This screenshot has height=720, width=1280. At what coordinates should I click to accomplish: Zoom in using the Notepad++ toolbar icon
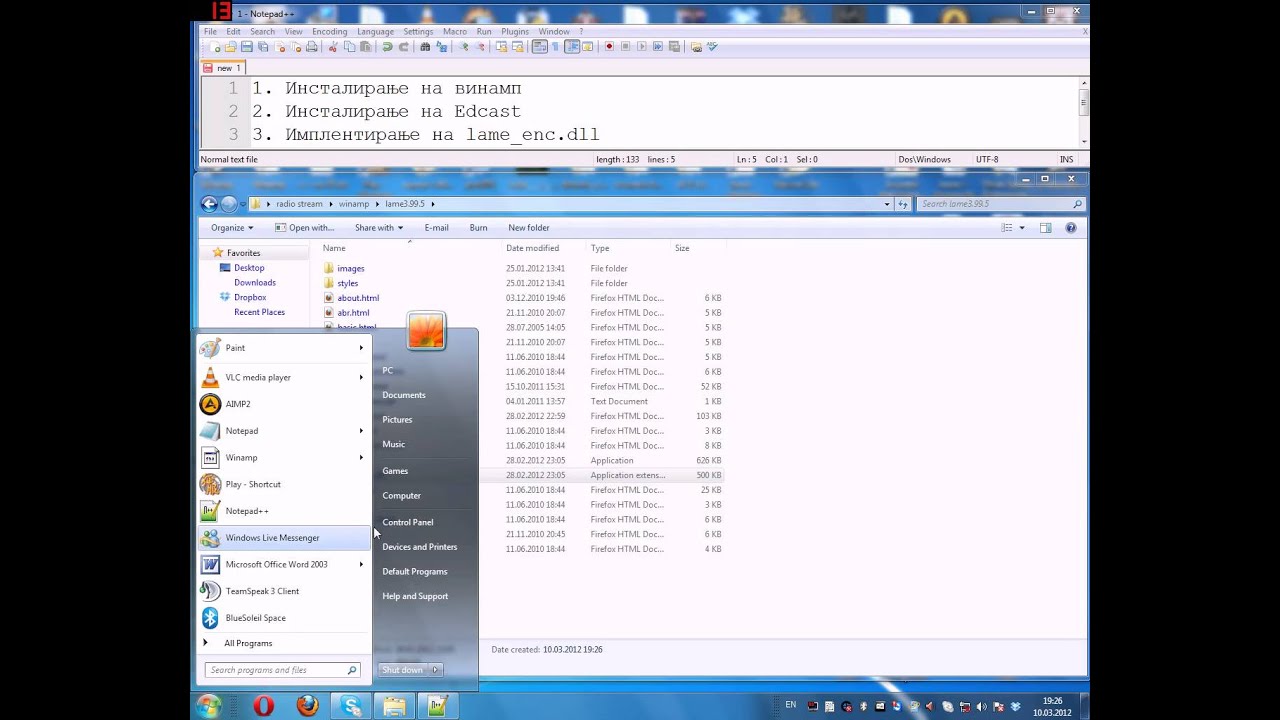click(x=463, y=47)
